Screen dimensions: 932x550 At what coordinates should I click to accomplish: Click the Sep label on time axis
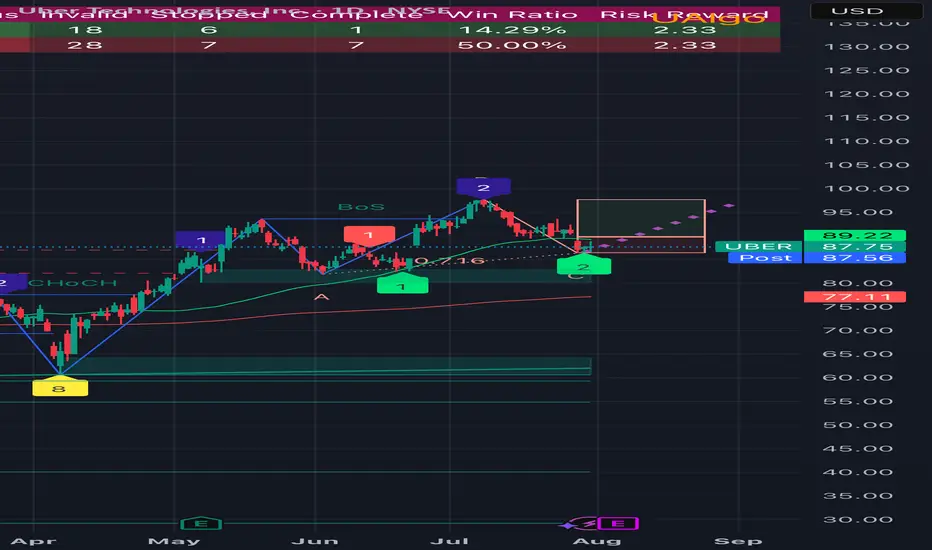point(738,541)
